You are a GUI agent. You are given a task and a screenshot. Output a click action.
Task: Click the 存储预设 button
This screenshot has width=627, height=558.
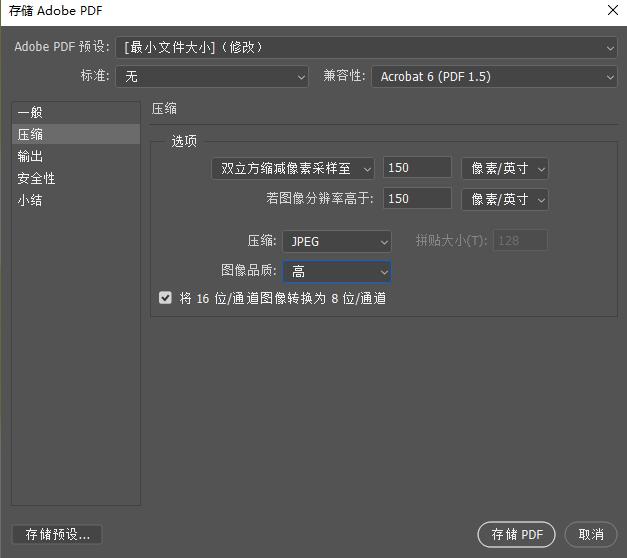(57, 535)
